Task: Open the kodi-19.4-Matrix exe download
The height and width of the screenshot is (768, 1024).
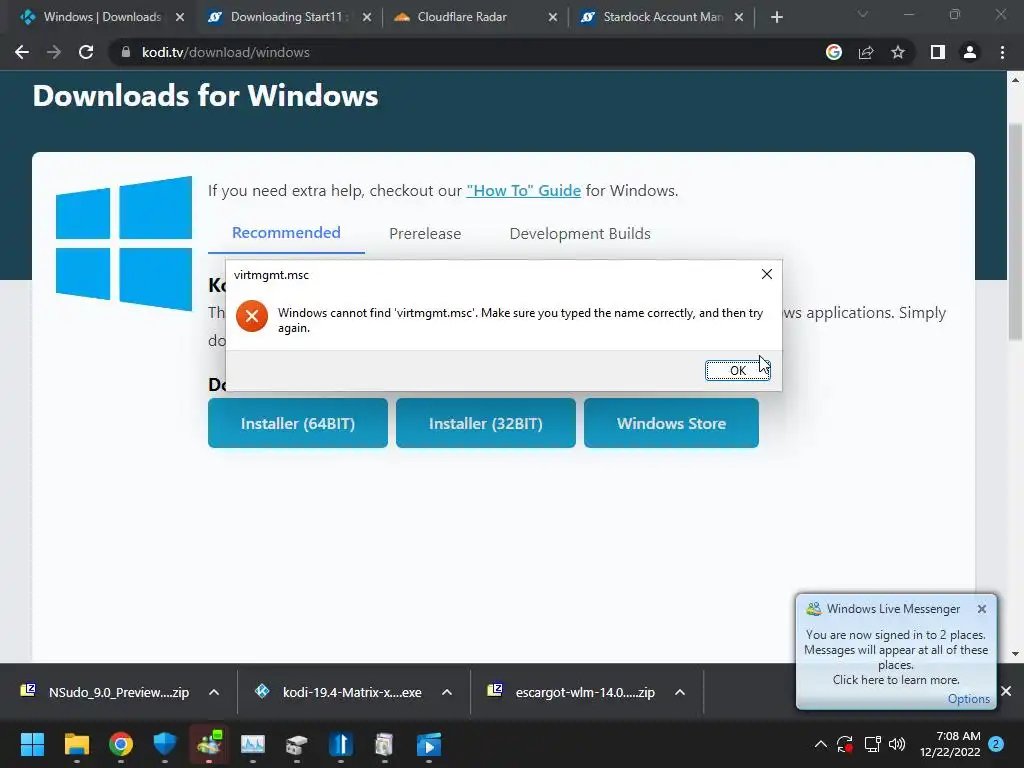Action: 338,692
